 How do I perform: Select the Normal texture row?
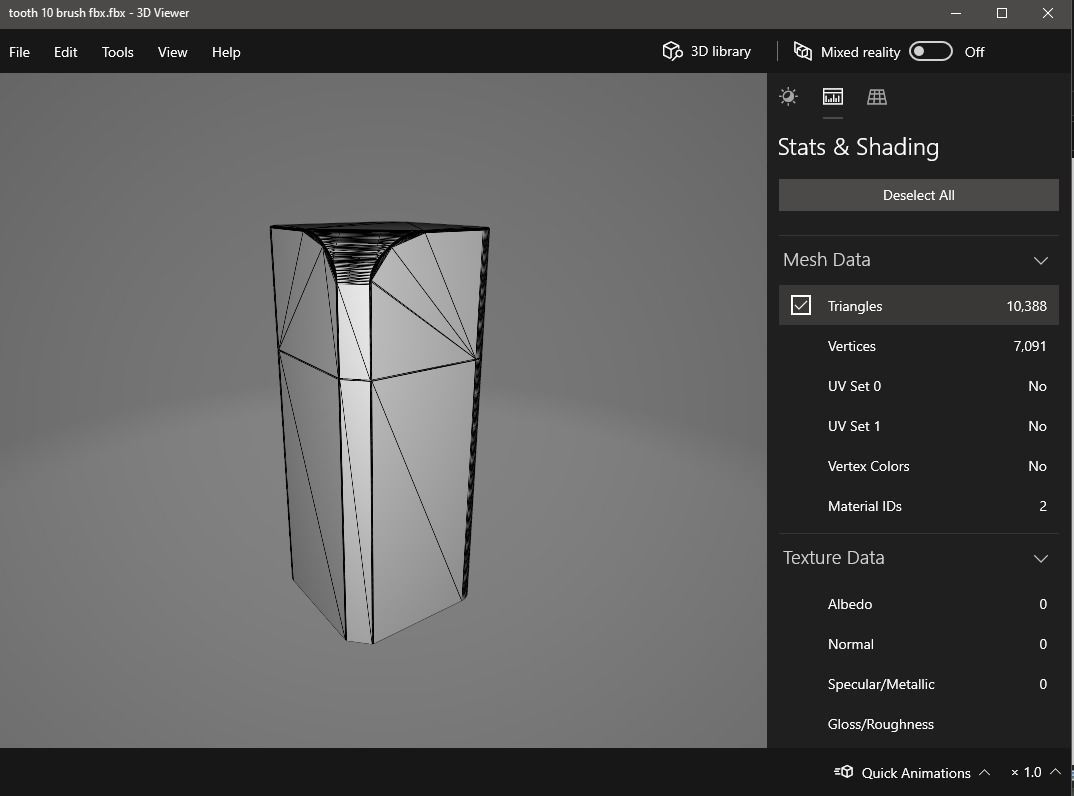(919, 644)
